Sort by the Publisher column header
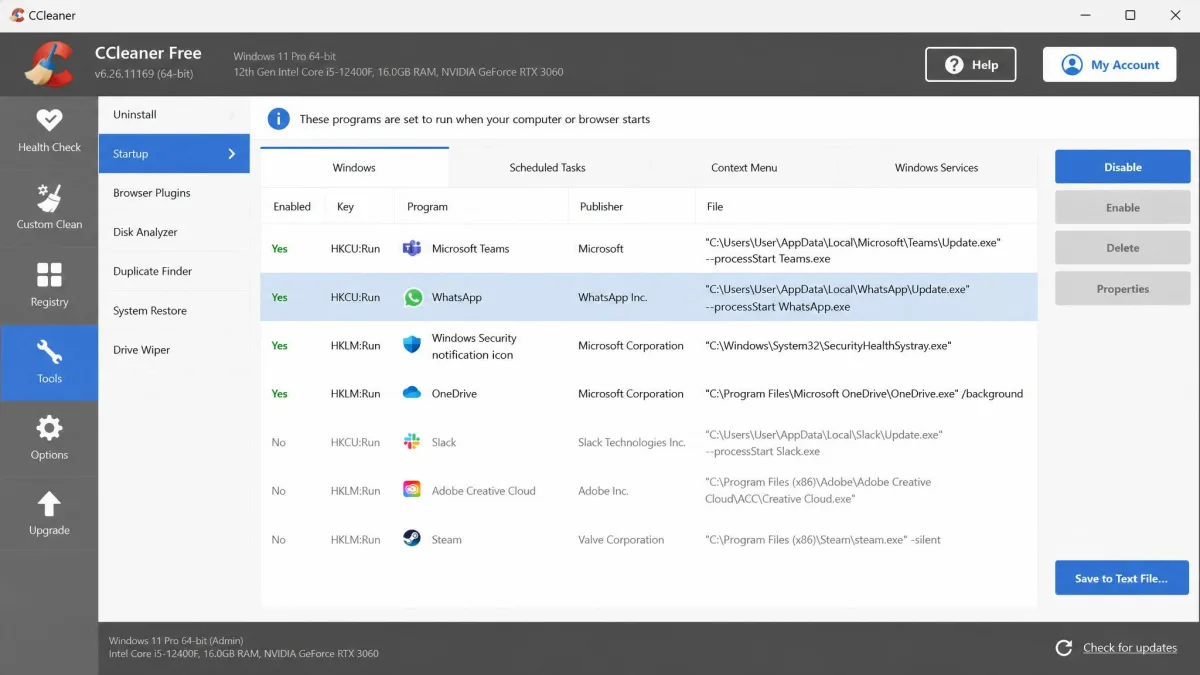The image size is (1200, 675). (x=601, y=207)
